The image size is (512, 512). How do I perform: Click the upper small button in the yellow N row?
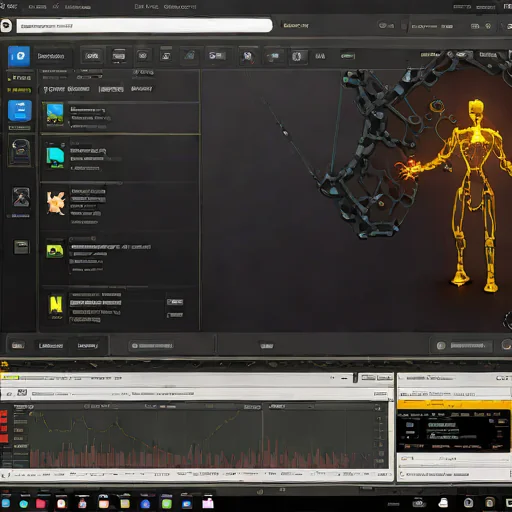[x=175, y=302]
